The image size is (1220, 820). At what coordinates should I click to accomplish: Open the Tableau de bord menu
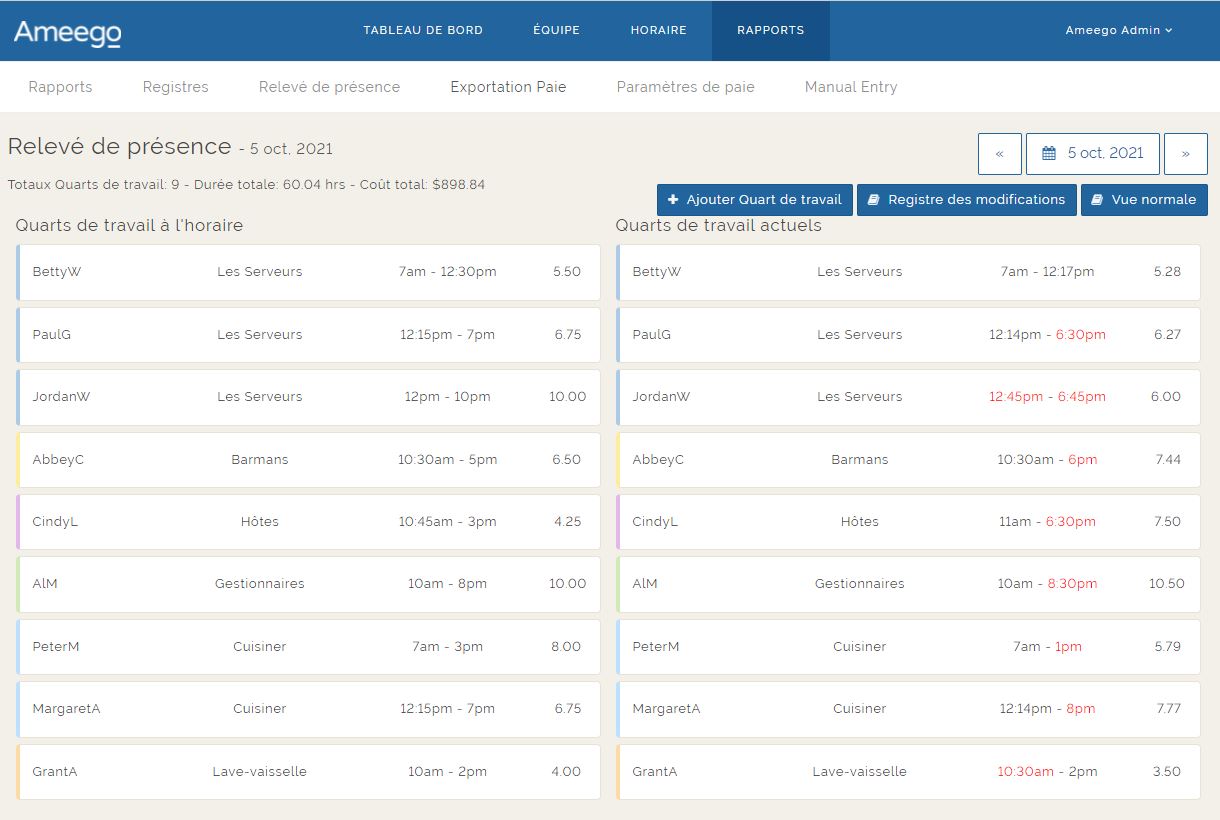pyautogui.click(x=423, y=30)
